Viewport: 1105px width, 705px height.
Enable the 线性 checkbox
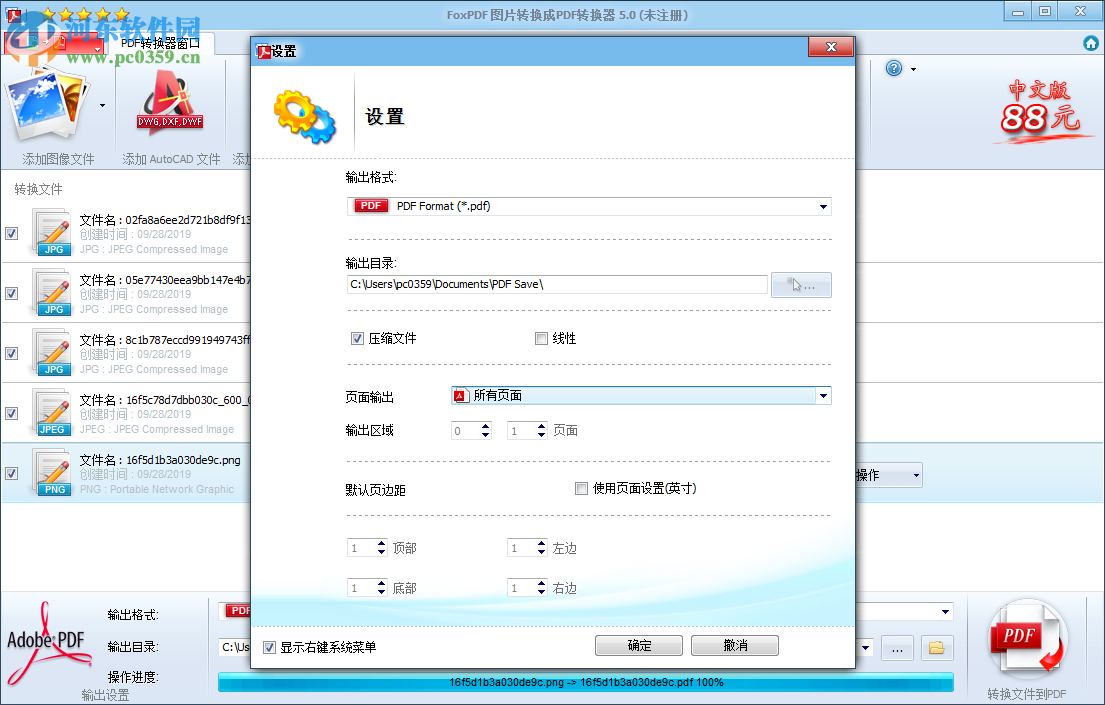[x=541, y=338]
